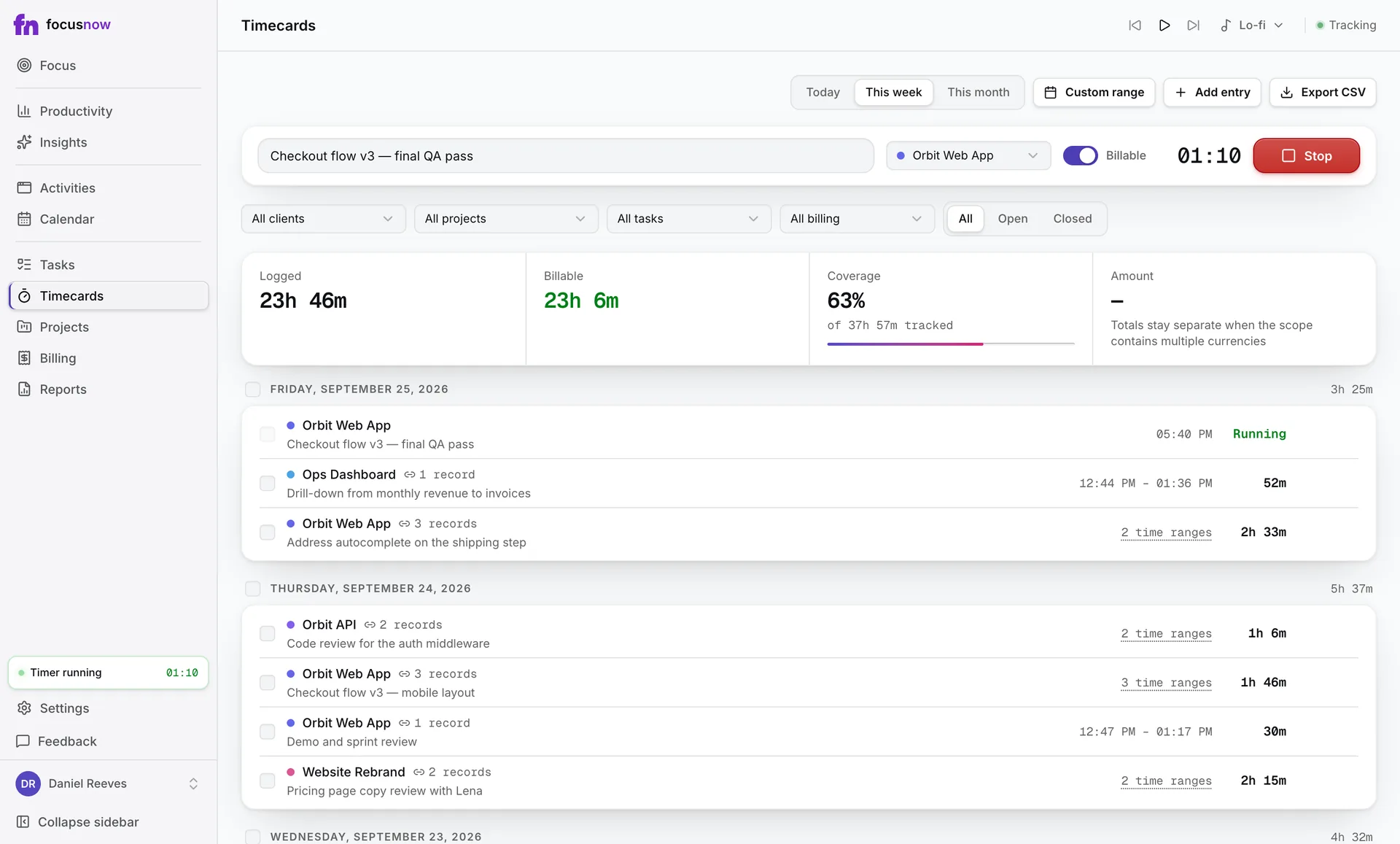The image size is (1400, 844).
Task: Open Reports in the sidebar
Action: (109, 390)
